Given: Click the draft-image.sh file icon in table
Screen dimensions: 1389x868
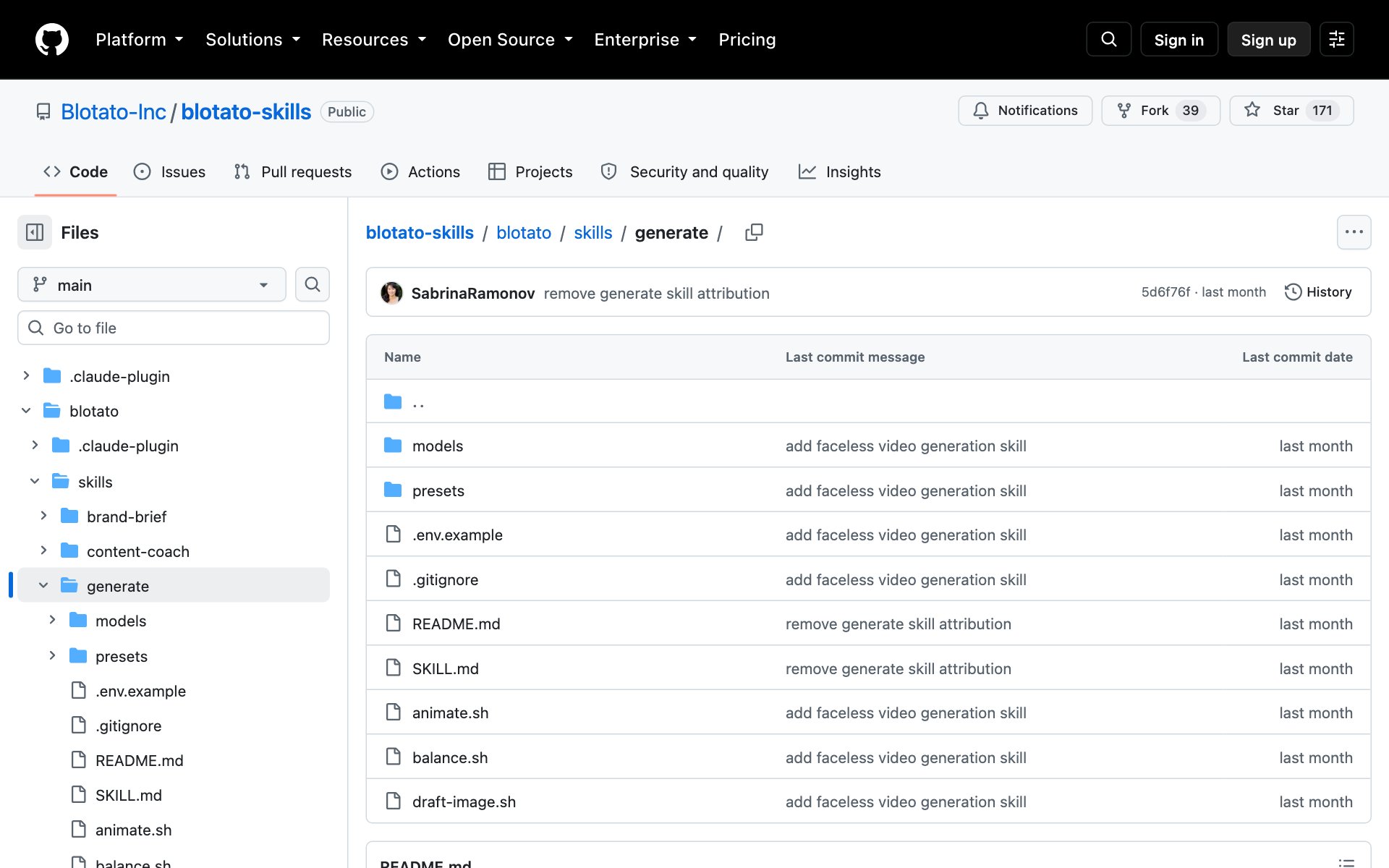Looking at the screenshot, I should point(393,801).
